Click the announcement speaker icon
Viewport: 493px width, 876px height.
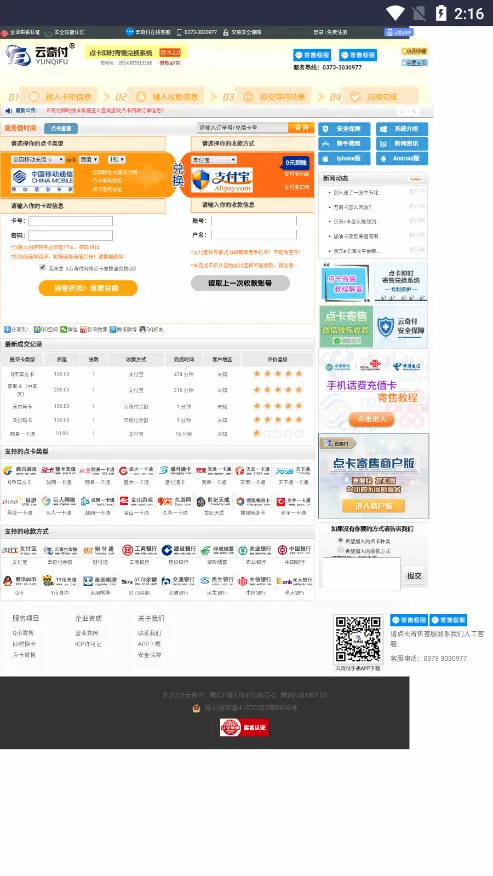(x=8, y=111)
